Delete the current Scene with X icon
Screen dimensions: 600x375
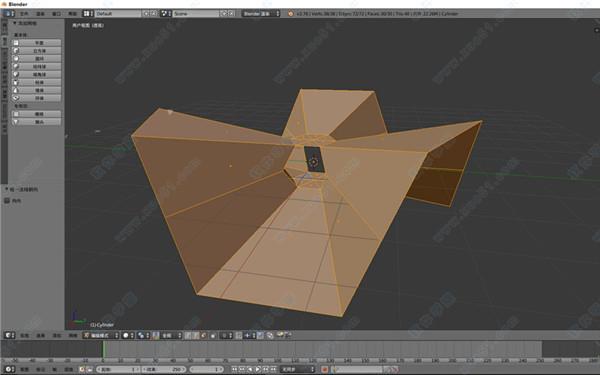pyautogui.click(x=231, y=13)
